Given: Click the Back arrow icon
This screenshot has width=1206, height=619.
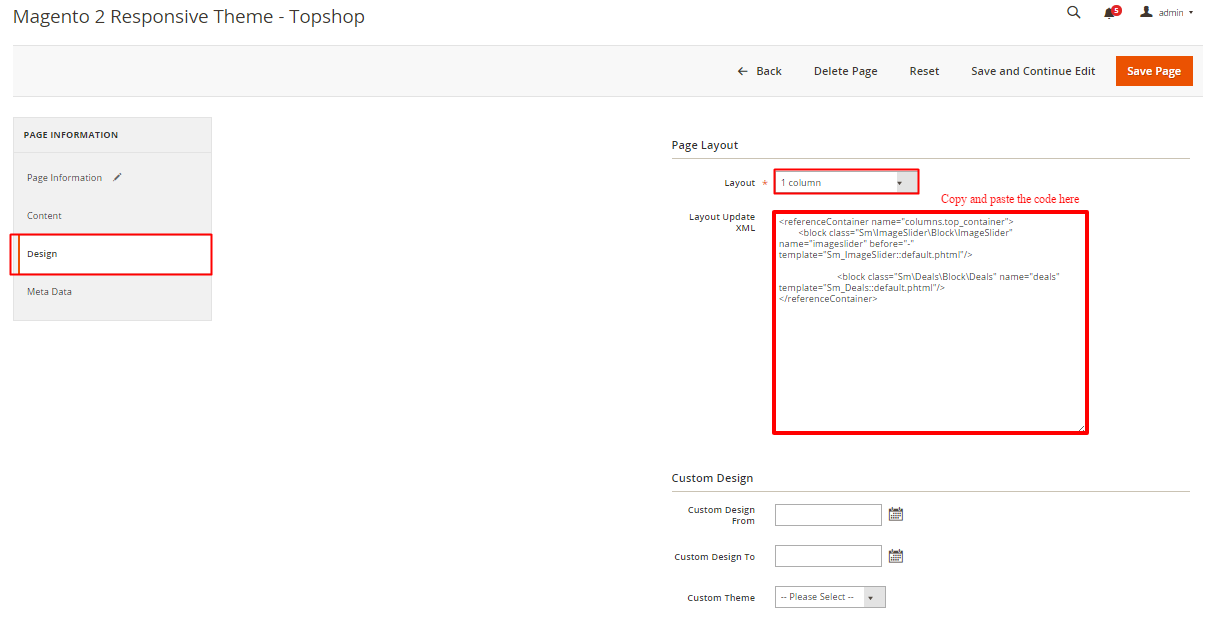Looking at the screenshot, I should click(742, 71).
